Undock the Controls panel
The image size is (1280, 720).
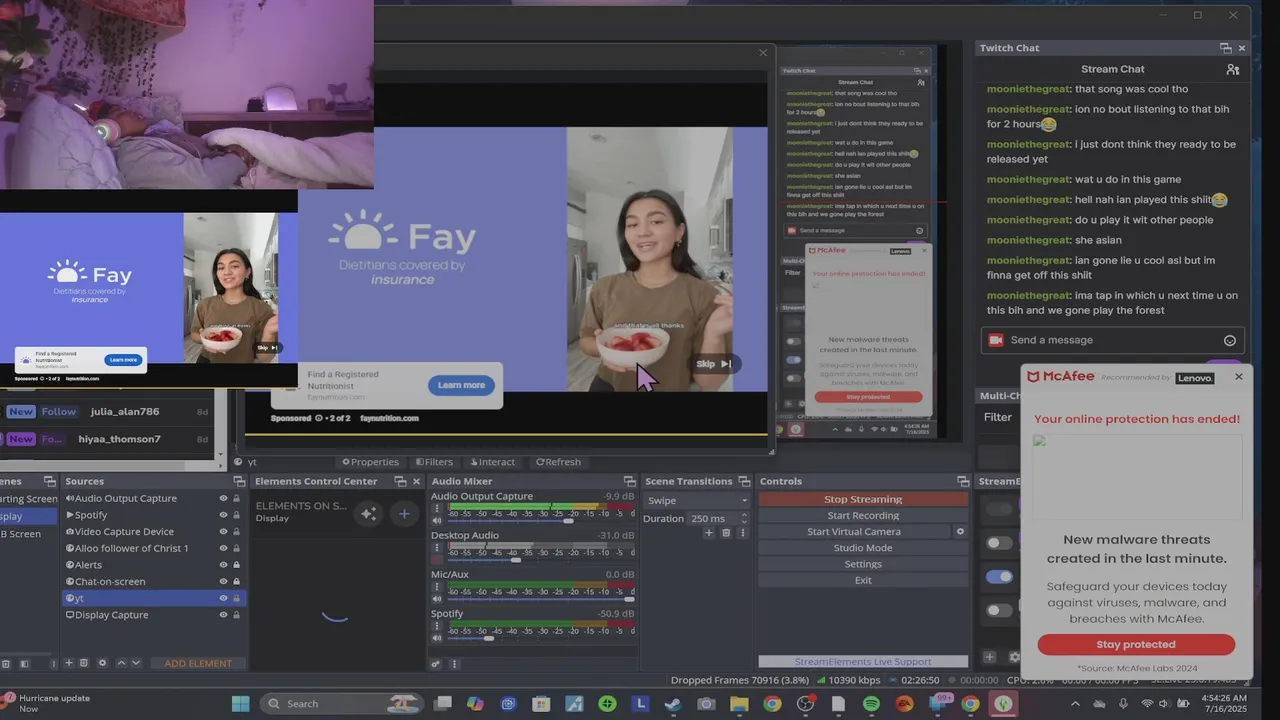962,482
